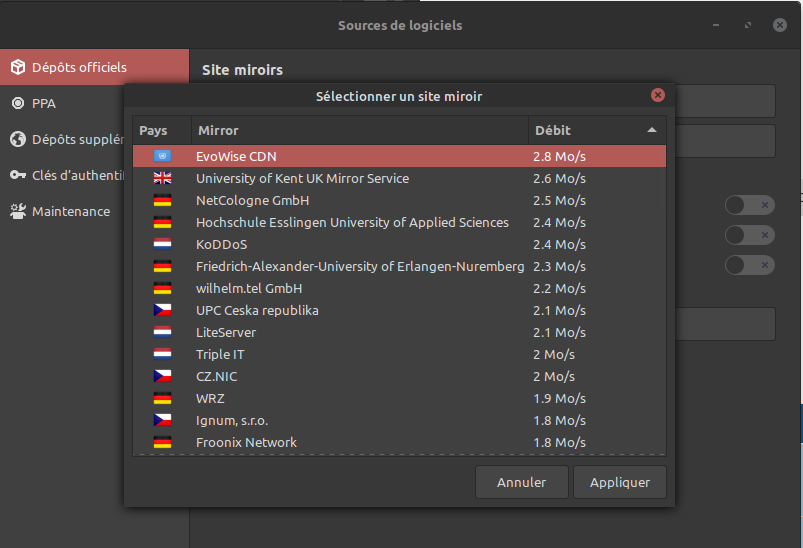Select the EvoWise CDN mirror
Viewport: 803px width, 548px height.
[399, 156]
